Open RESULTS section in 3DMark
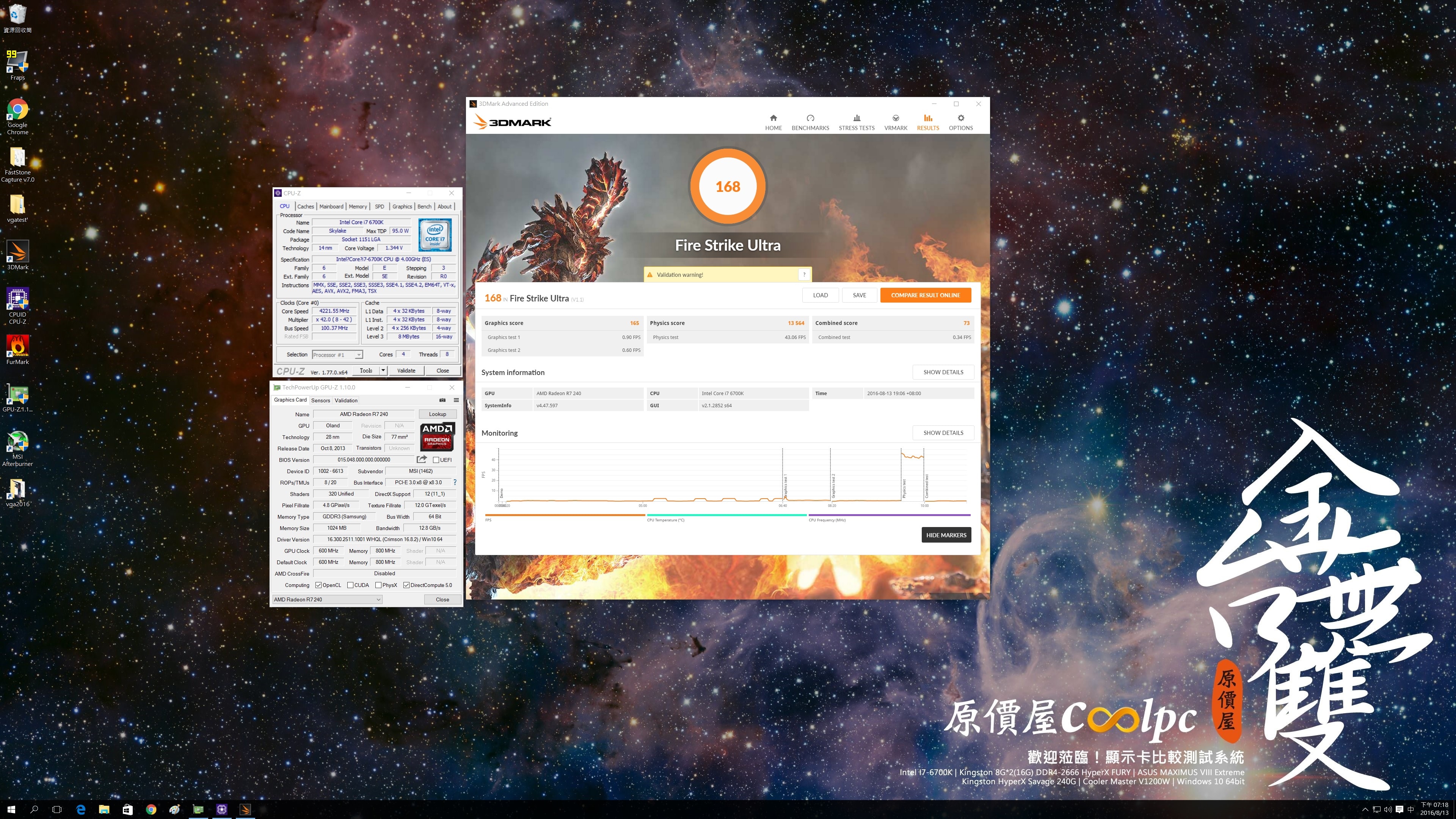1456x819 pixels. tap(927, 122)
